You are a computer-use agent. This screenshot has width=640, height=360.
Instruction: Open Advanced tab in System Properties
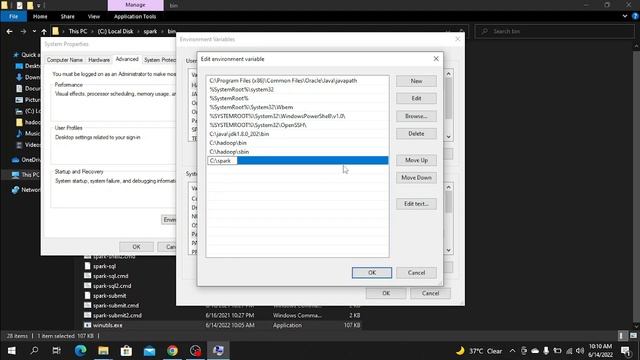(127, 59)
